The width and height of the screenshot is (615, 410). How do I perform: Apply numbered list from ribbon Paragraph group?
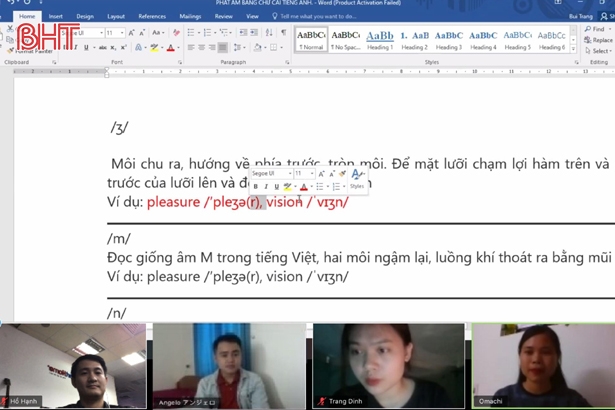(207, 33)
